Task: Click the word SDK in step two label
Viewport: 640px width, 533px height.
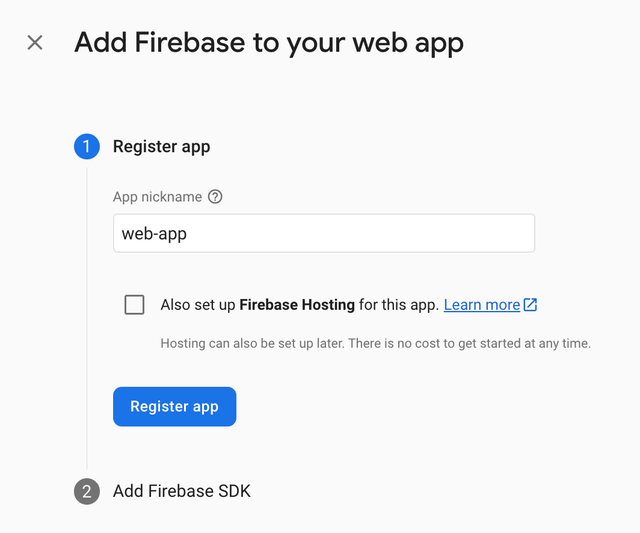Action: [x=234, y=491]
